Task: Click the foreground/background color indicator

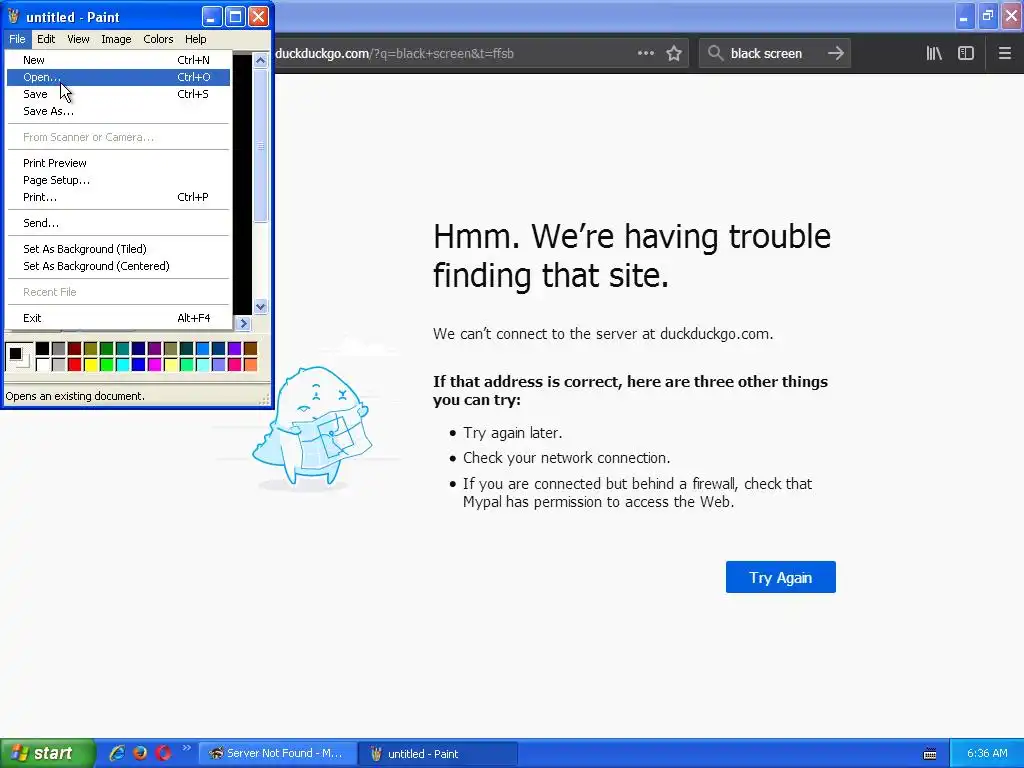Action: pos(18,357)
